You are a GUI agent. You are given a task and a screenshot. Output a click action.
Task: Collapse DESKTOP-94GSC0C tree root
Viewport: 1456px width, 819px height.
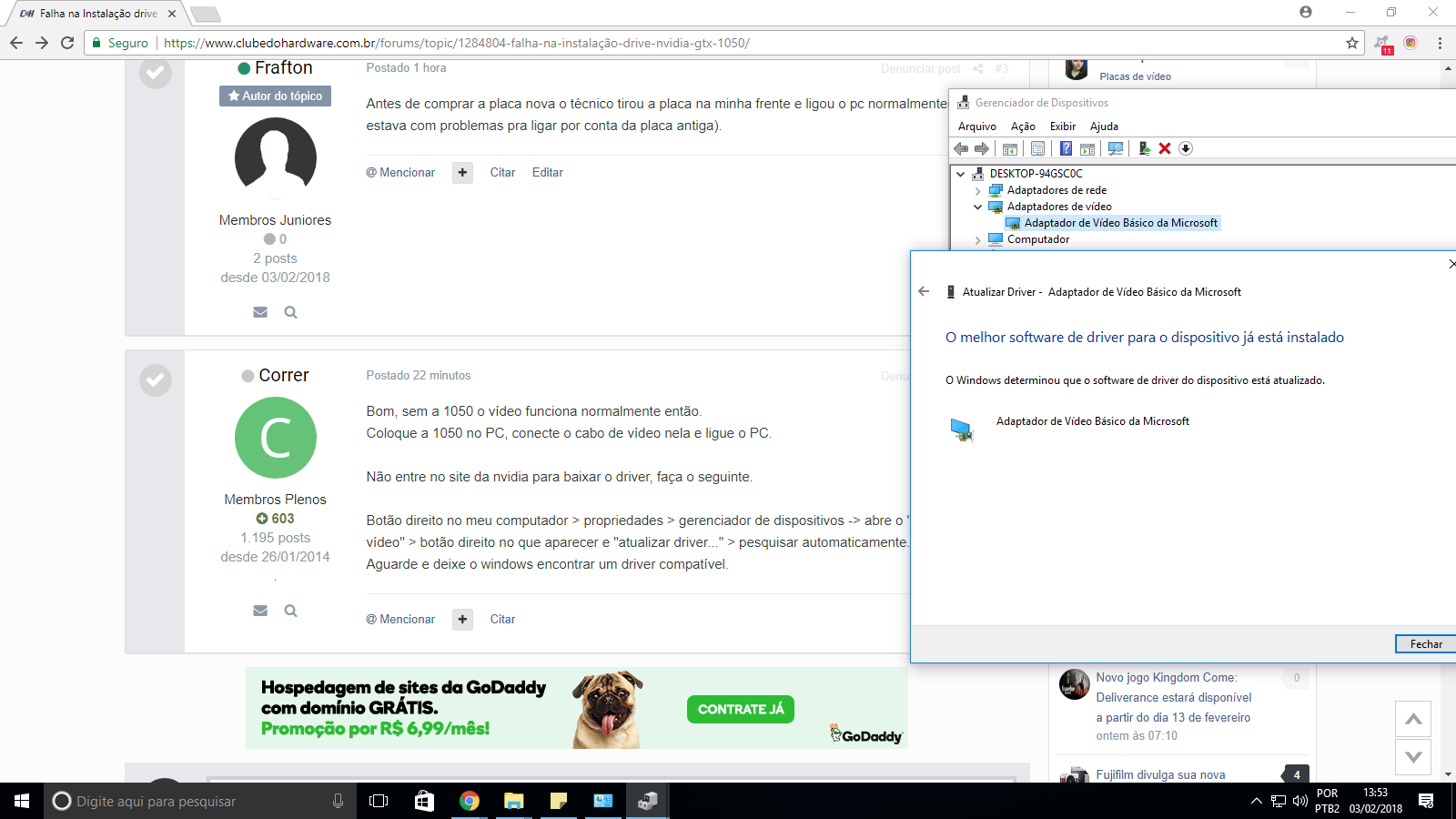[960, 174]
